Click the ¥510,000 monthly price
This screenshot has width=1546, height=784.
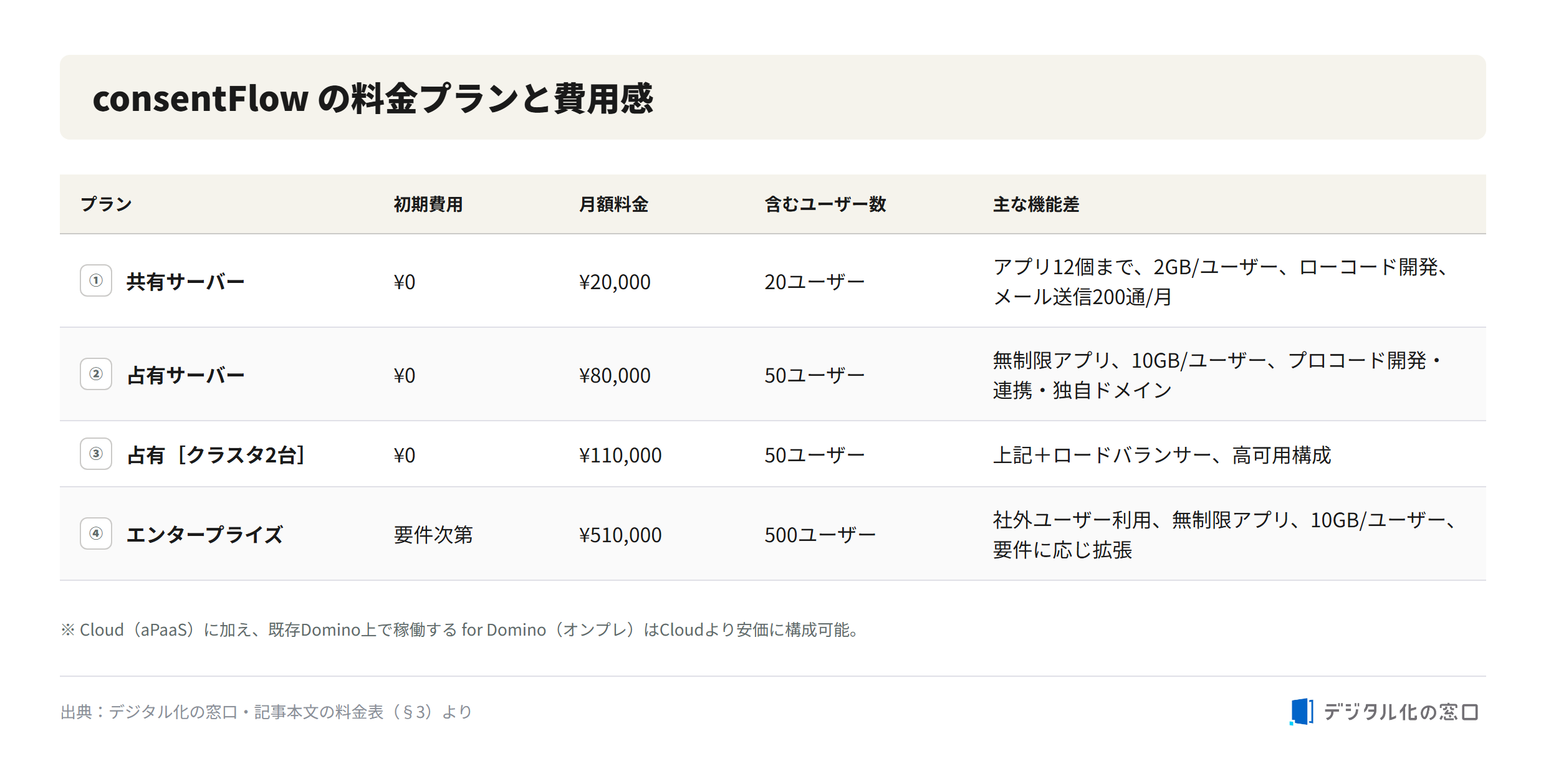pyautogui.click(x=620, y=535)
